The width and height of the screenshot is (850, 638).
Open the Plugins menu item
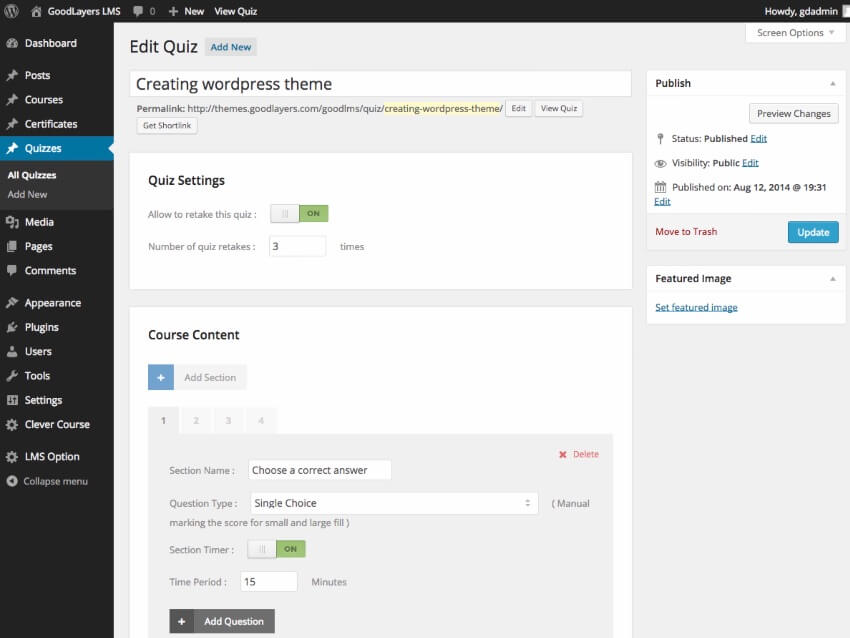(41, 327)
